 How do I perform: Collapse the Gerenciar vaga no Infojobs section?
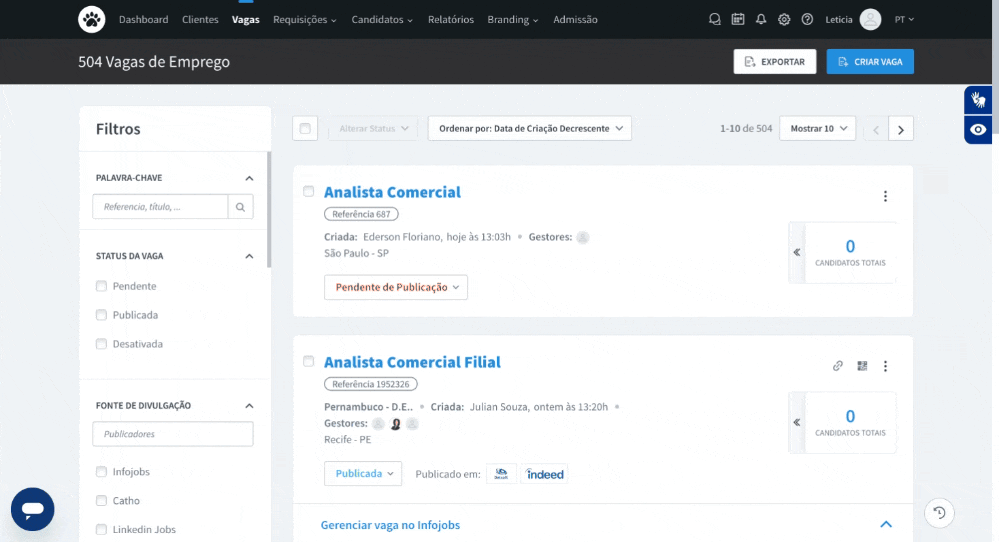pyautogui.click(x=885, y=524)
